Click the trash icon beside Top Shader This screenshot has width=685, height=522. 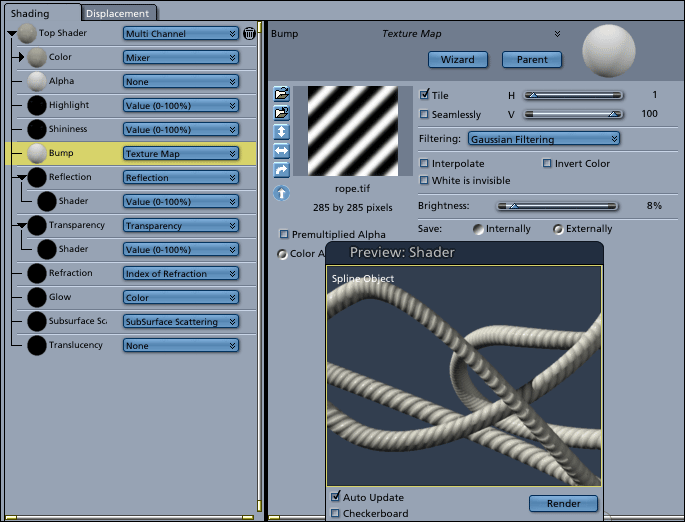(249, 33)
